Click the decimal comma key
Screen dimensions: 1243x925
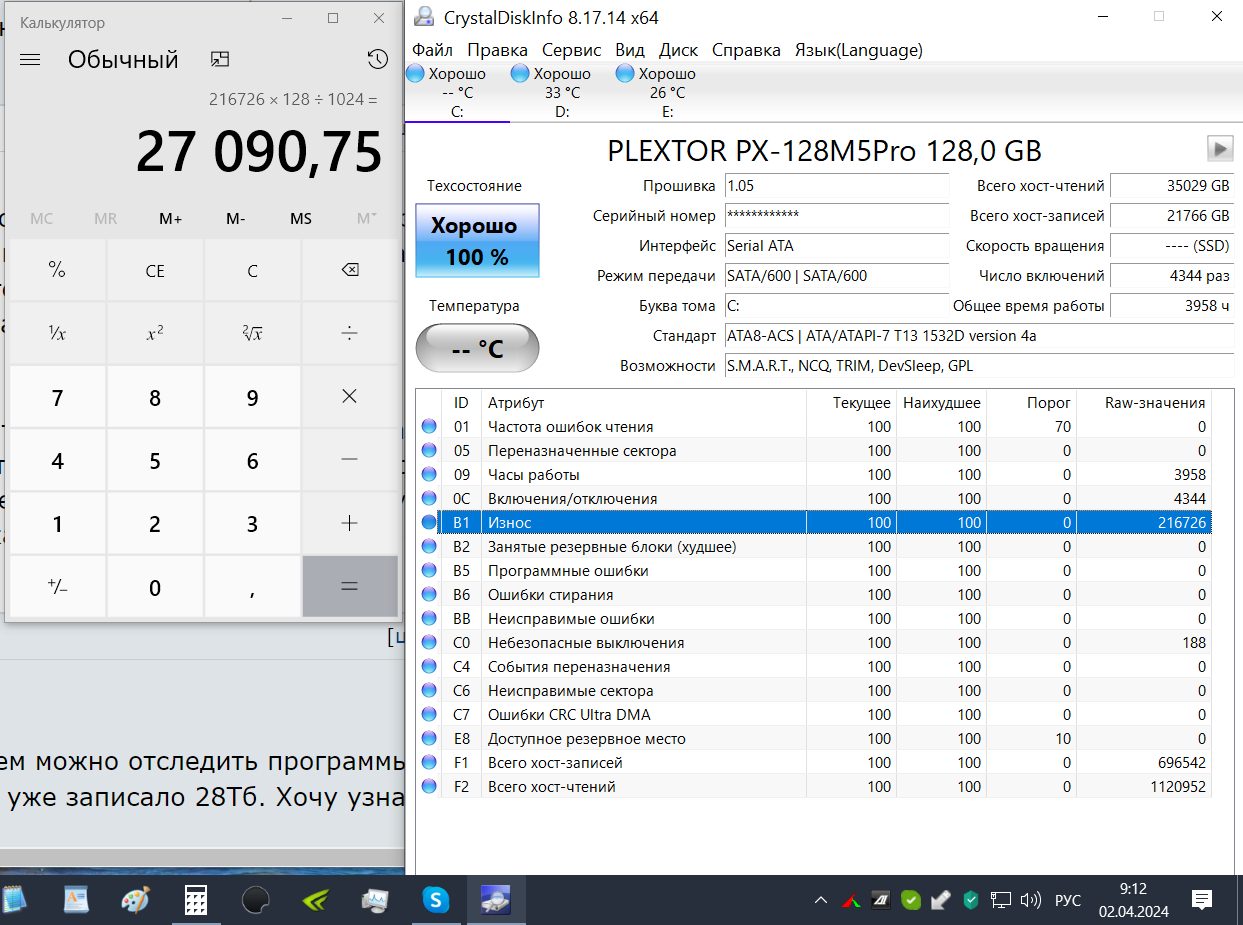(x=252, y=587)
